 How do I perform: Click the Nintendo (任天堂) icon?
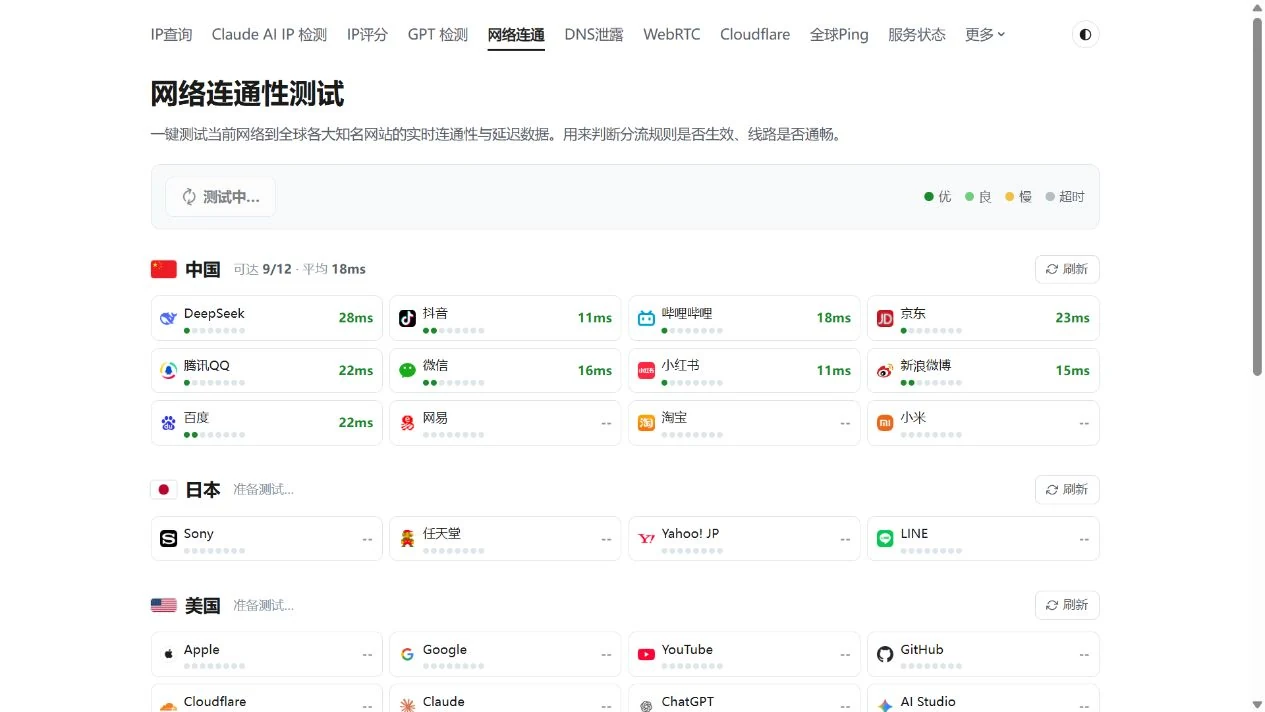coord(407,538)
